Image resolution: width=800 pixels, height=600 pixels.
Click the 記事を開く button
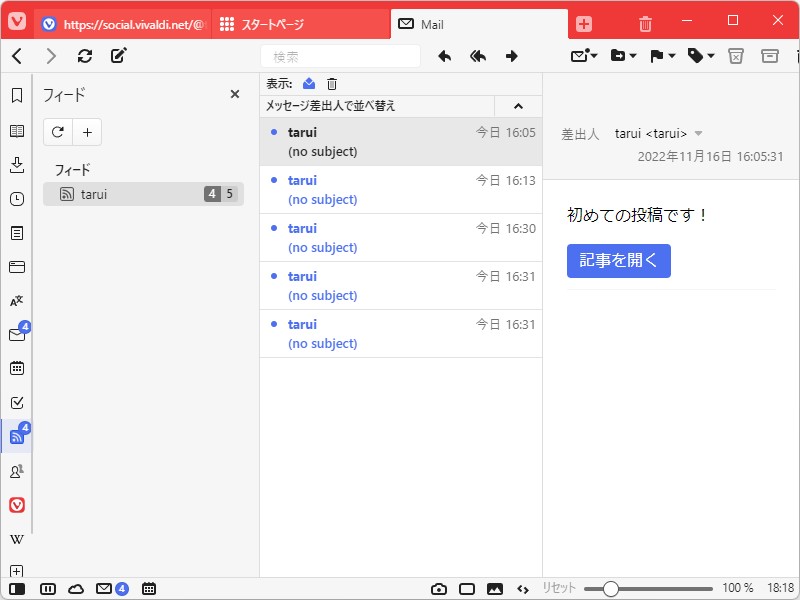pos(618,260)
